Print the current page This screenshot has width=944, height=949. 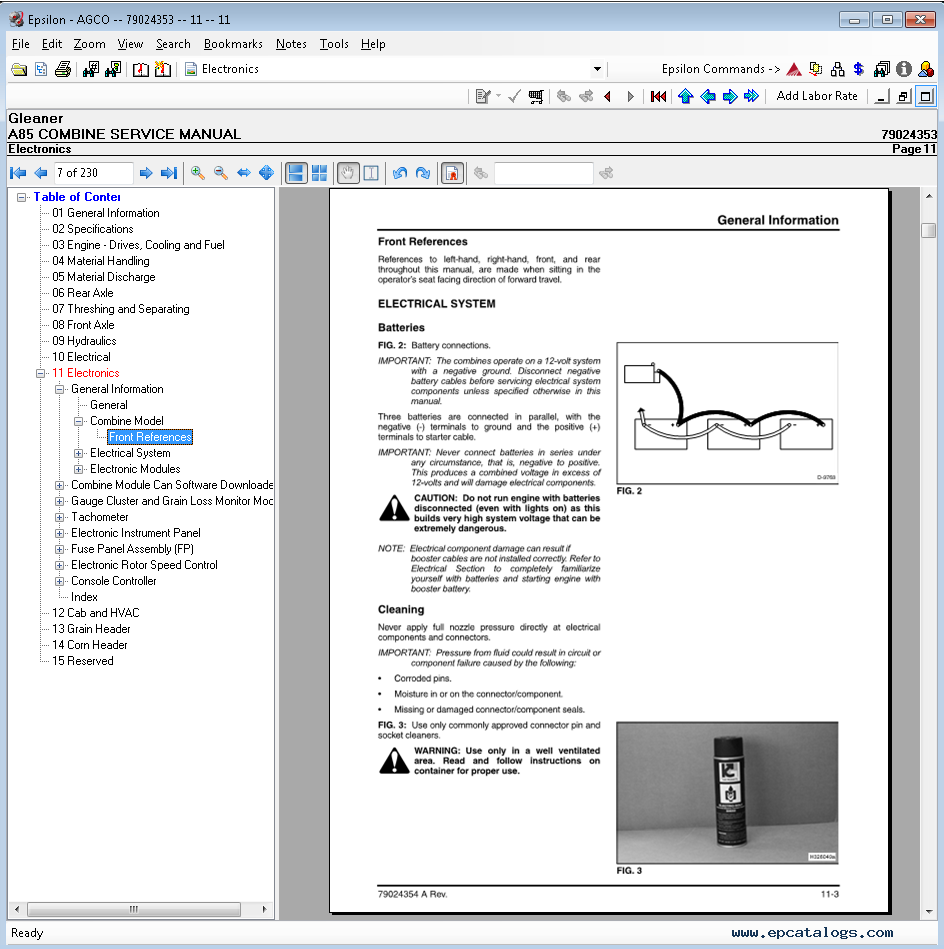click(x=63, y=70)
